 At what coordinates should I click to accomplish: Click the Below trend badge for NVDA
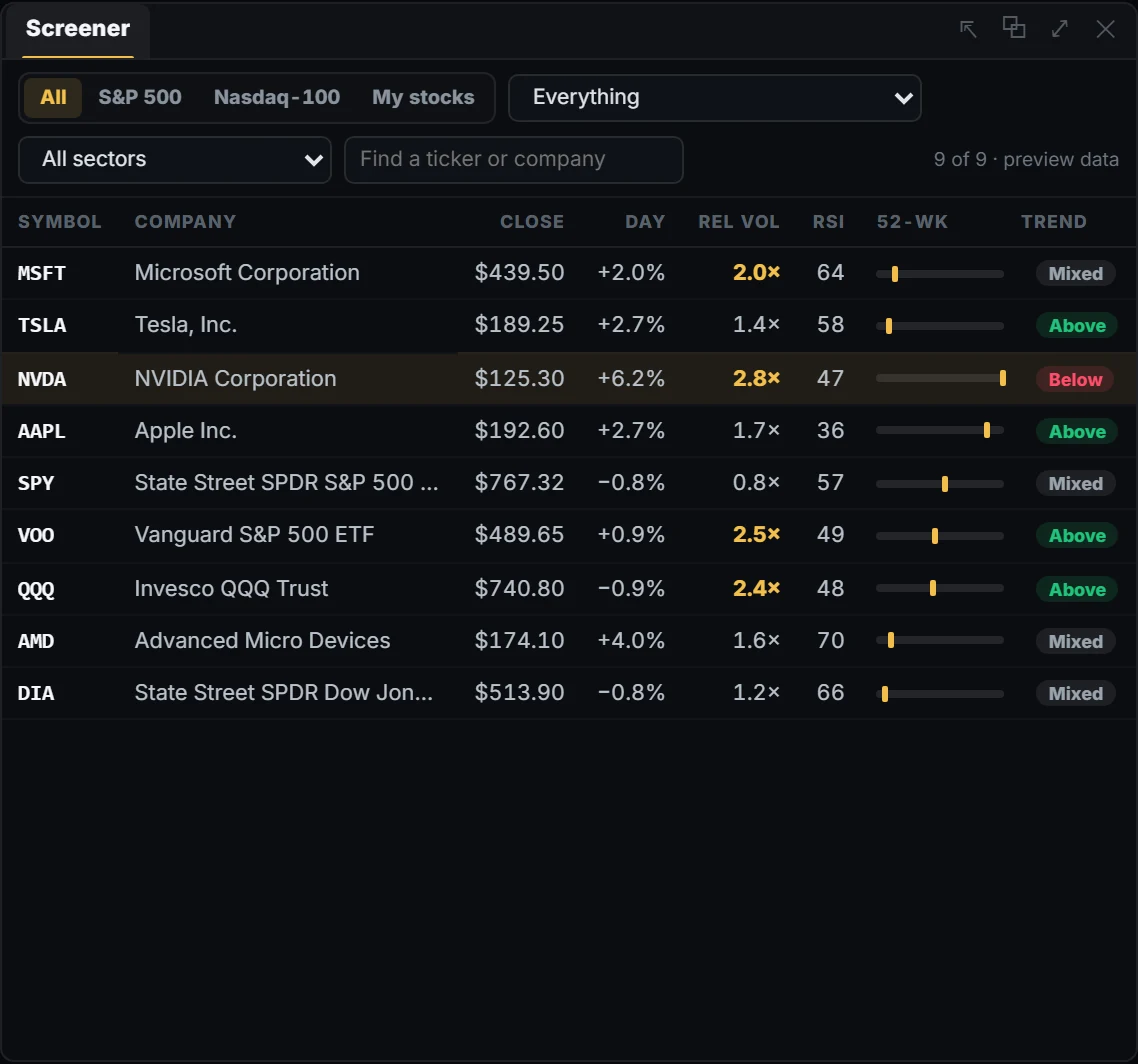(x=1076, y=380)
